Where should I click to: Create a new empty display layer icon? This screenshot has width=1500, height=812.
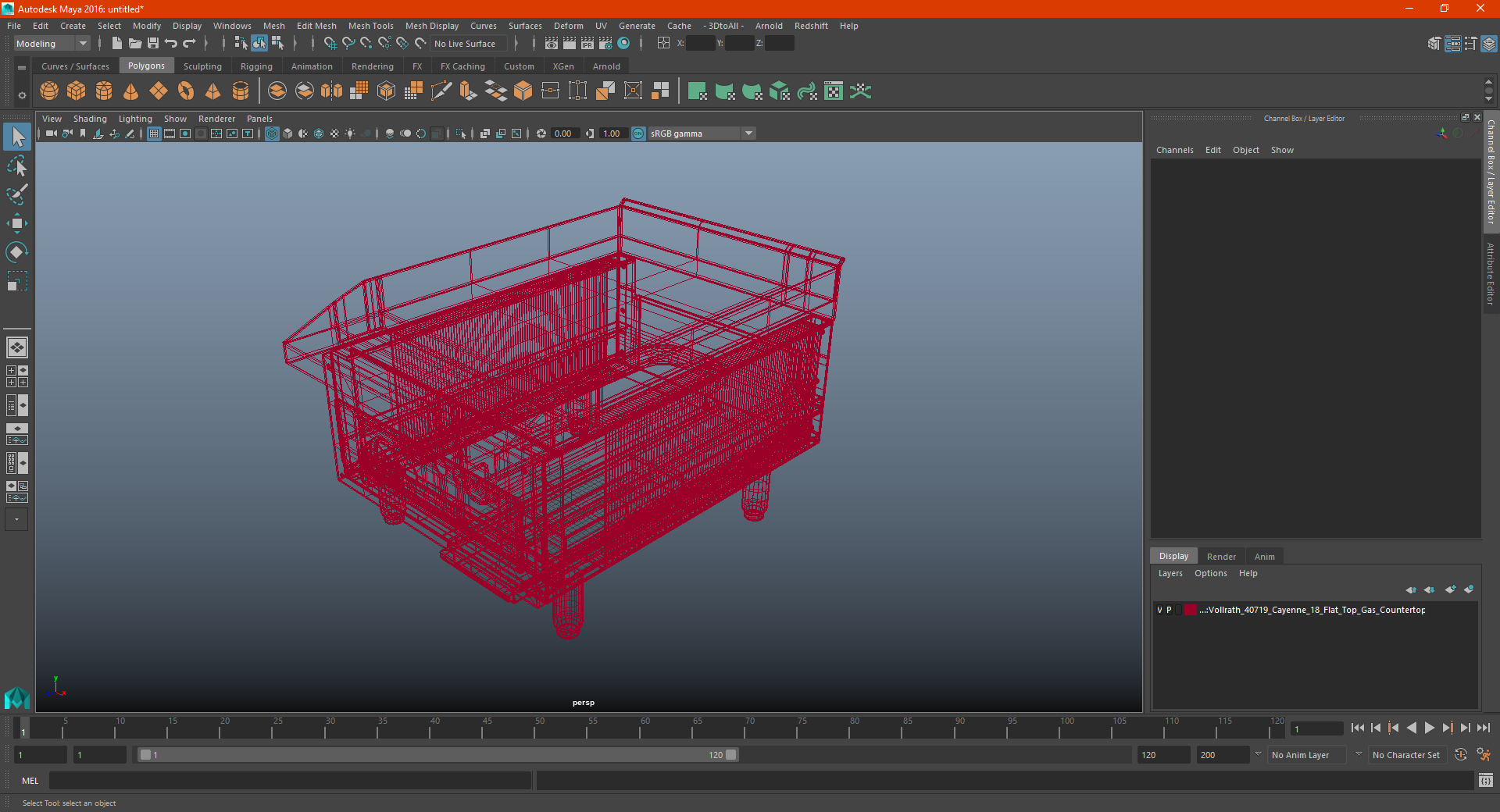point(1451,589)
